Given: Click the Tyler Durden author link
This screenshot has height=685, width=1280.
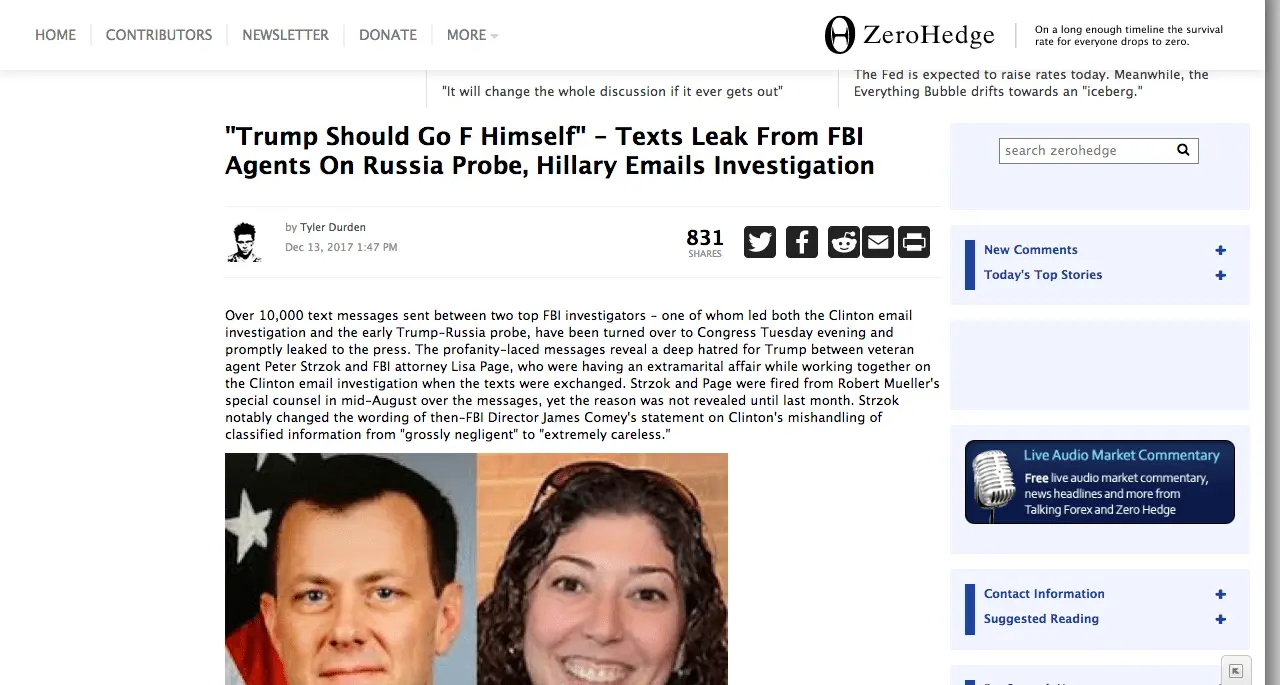Looking at the screenshot, I should click(333, 227).
